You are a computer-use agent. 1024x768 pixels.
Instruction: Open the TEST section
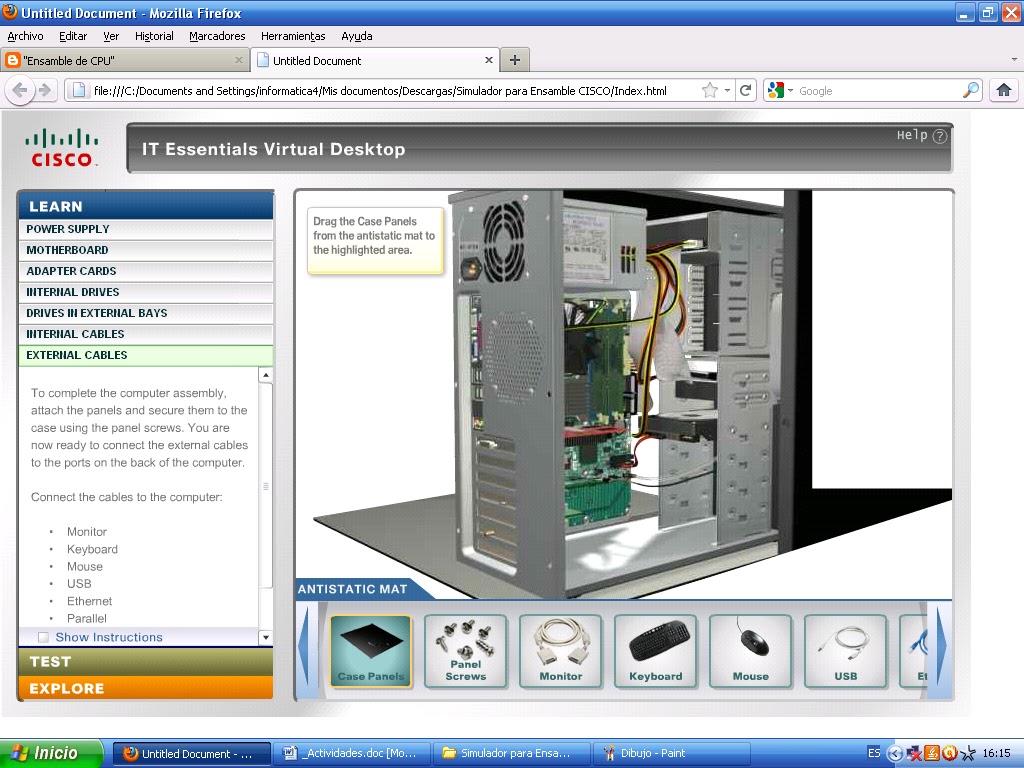[x=145, y=661]
